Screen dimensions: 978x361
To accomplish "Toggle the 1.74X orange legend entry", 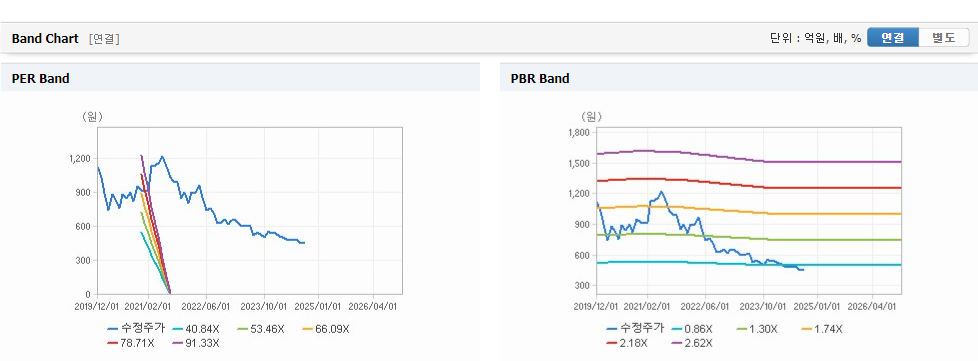I will pyautogui.click(x=823, y=329).
